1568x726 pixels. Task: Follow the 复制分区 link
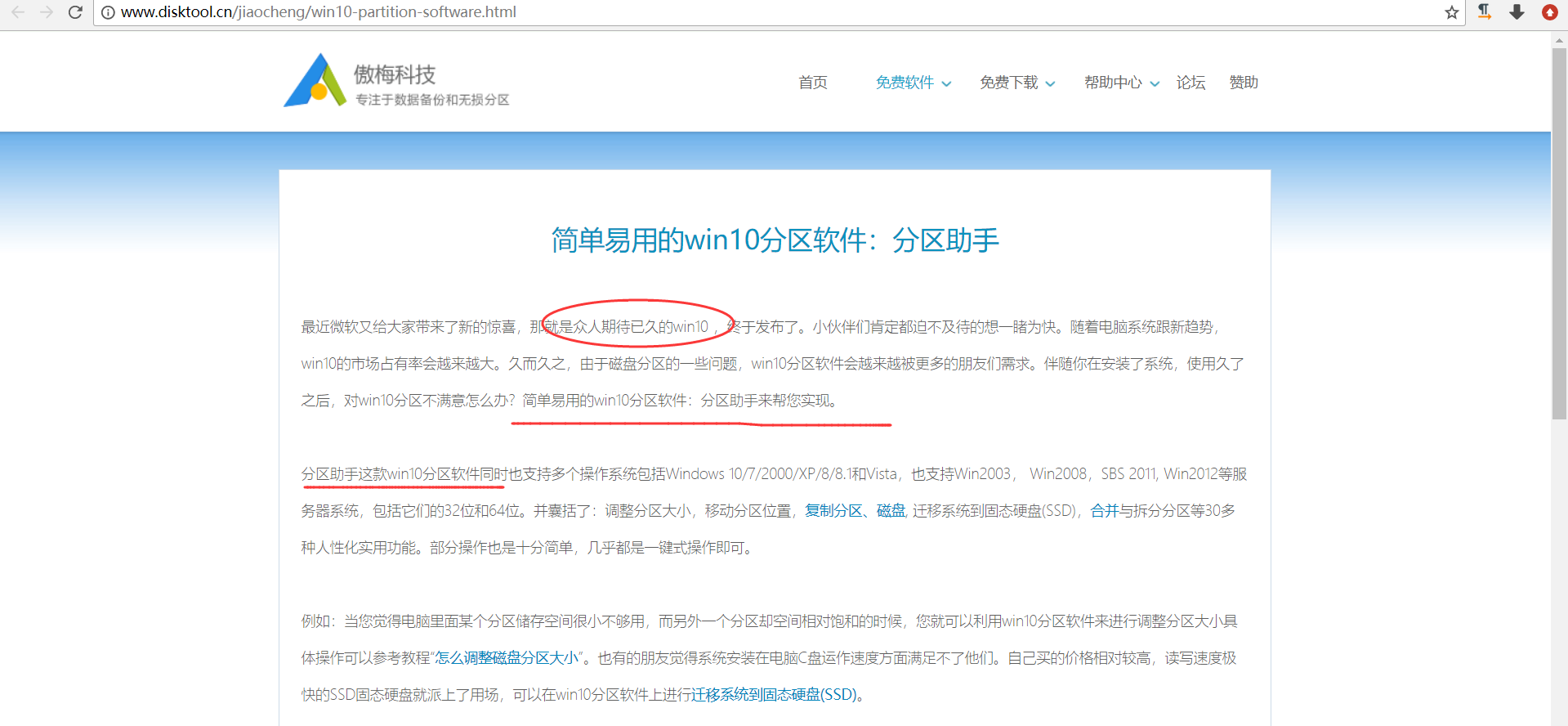(x=833, y=511)
